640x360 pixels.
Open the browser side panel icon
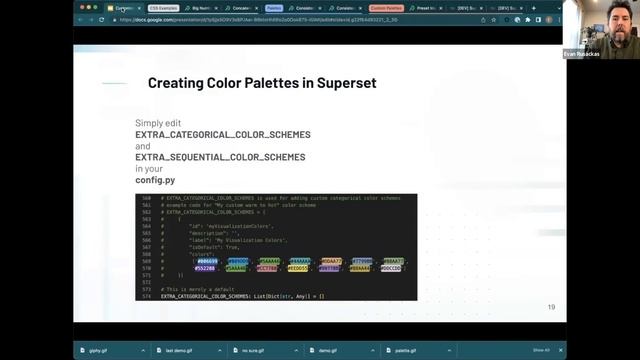[538, 20]
